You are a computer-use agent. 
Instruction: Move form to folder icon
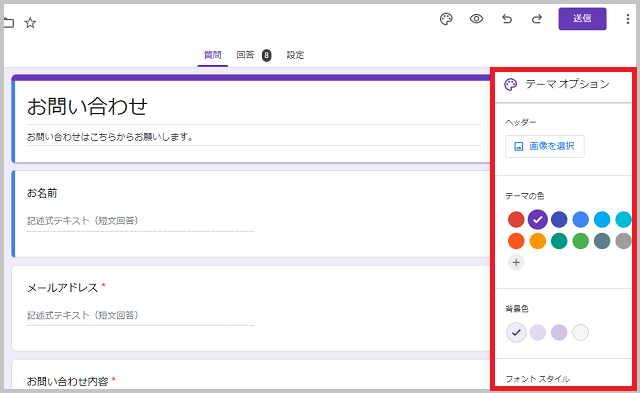(x=9, y=23)
